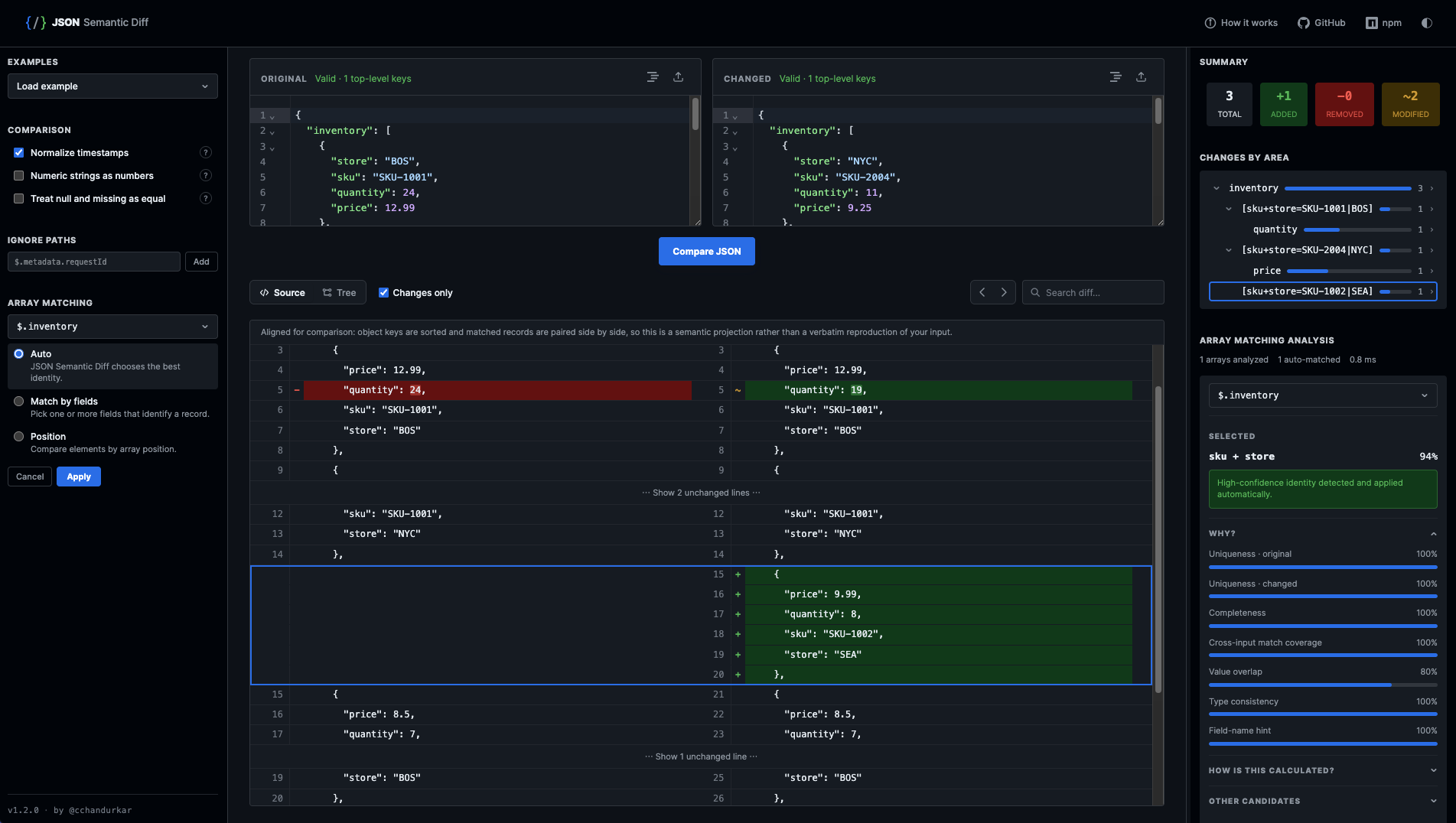The width and height of the screenshot is (1456, 823).
Task: Show help for Treat null and missing as equal
Action: (206, 199)
